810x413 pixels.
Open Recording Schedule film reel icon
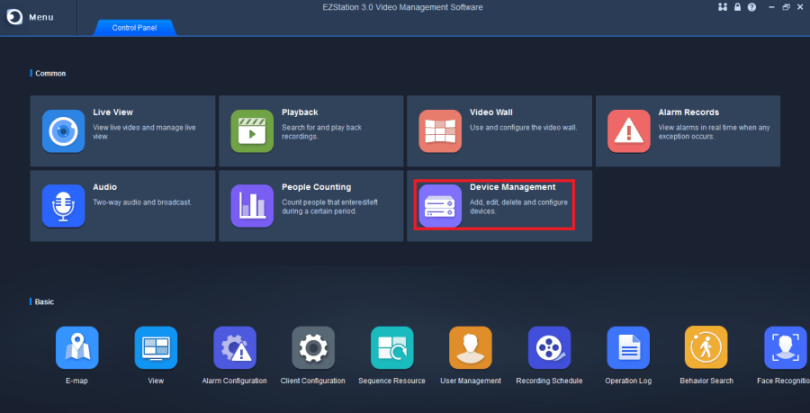click(549, 347)
